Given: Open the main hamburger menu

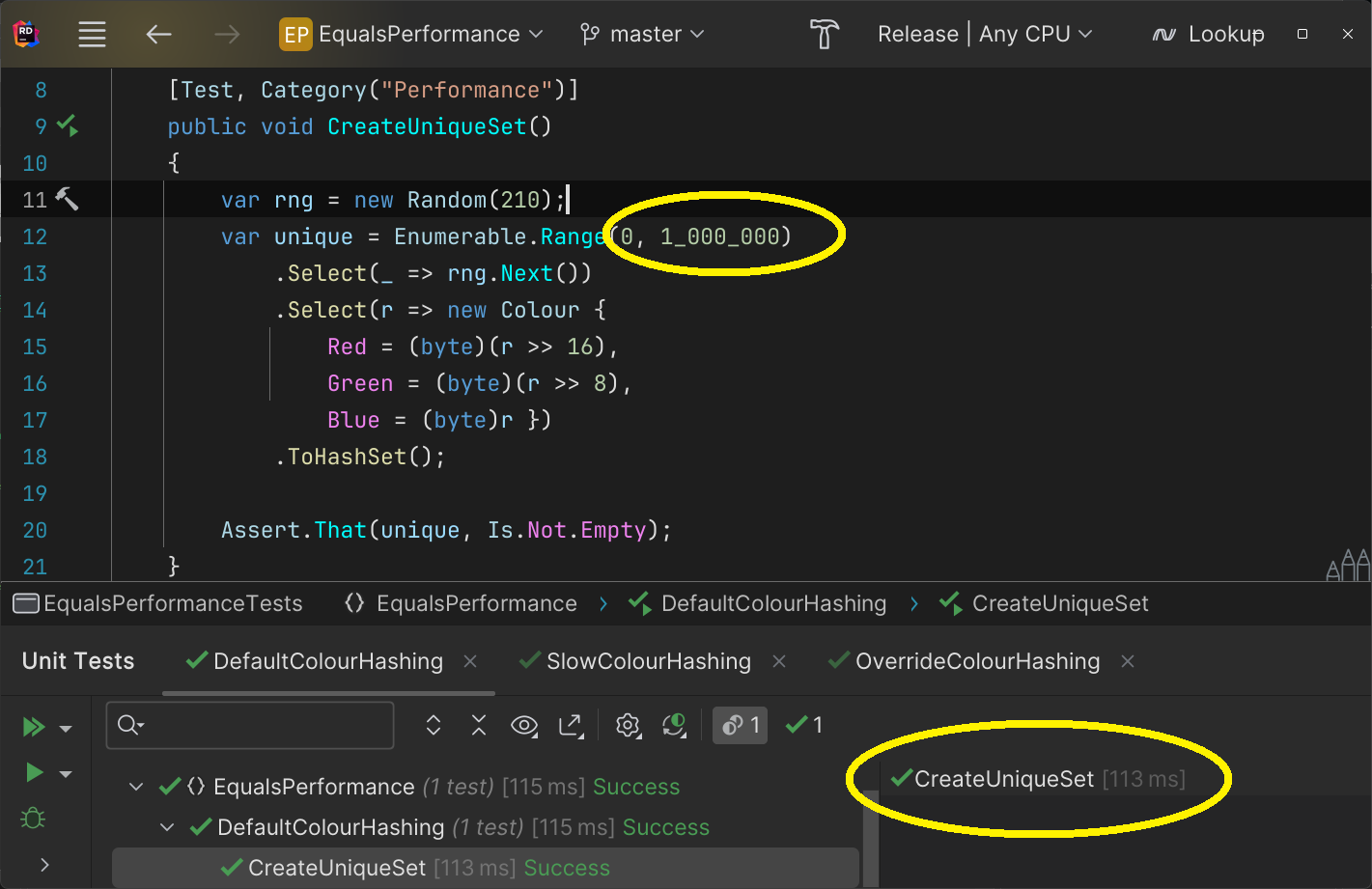Looking at the screenshot, I should [x=92, y=35].
